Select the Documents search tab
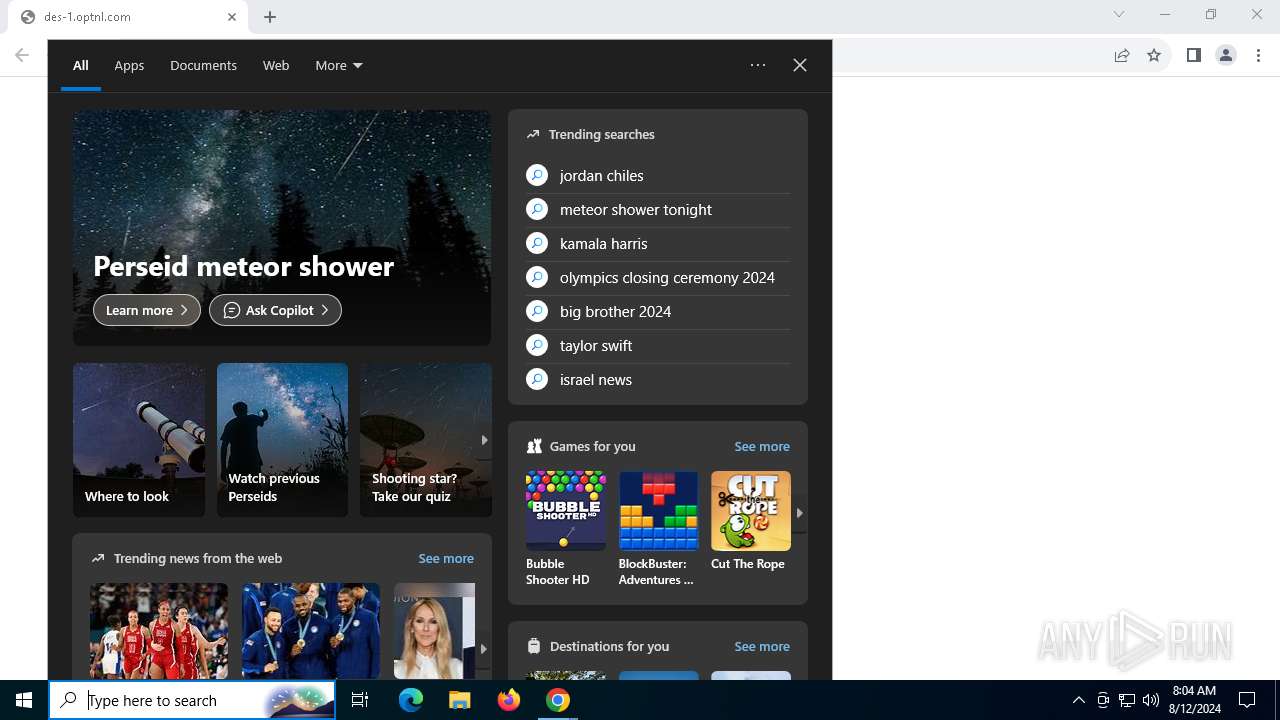Viewport: 1280px width, 720px height. (x=203, y=65)
